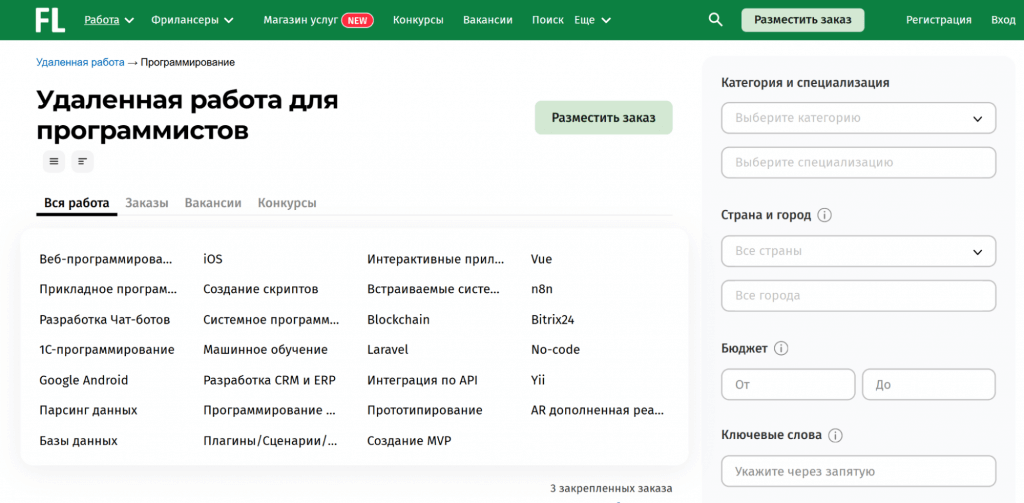Expand the Еще menu
Image resolution: width=1024 pixels, height=503 pixels.
point(592,20)
